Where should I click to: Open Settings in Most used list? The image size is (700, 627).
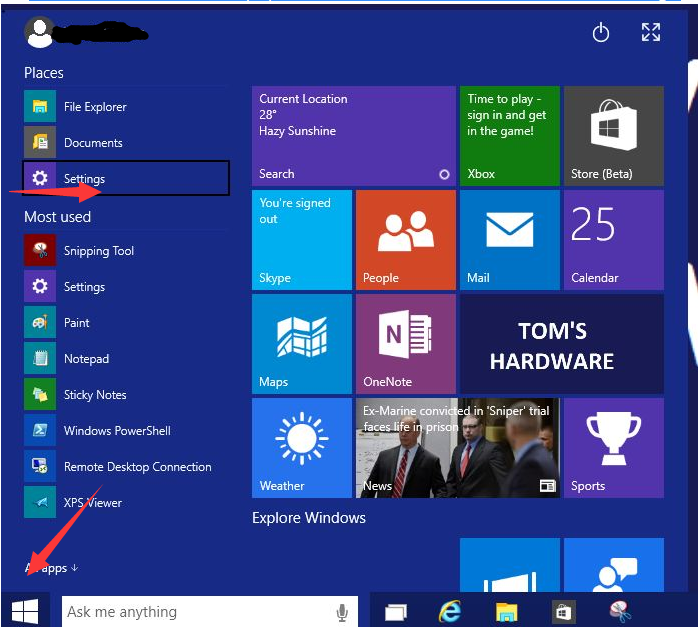[126, 286]
